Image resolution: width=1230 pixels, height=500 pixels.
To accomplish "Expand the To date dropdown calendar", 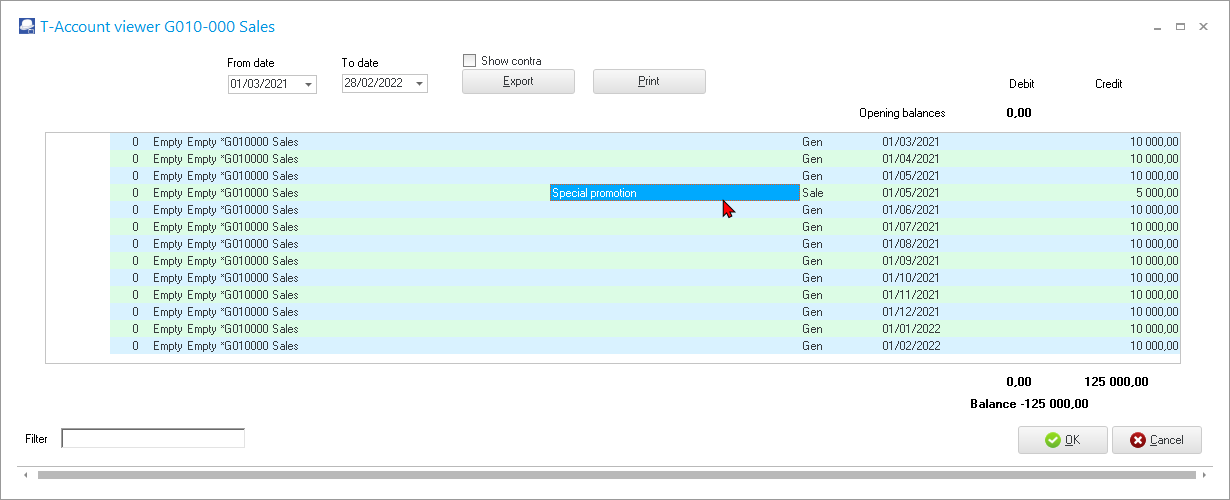I will click(x=419, y=84).
